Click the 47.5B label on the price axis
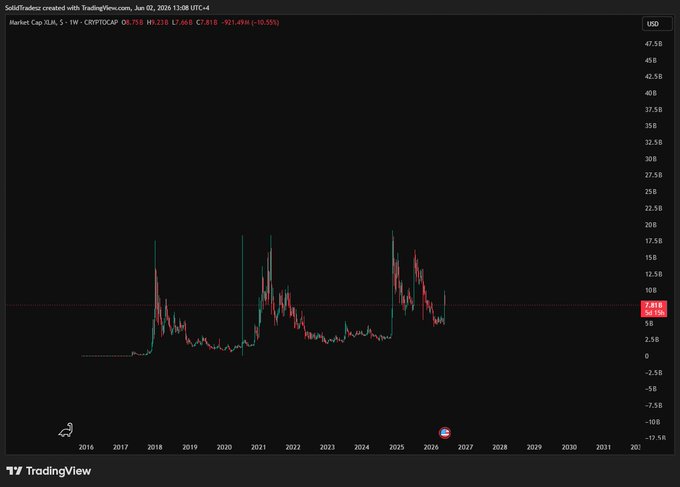 pos(654,44)
